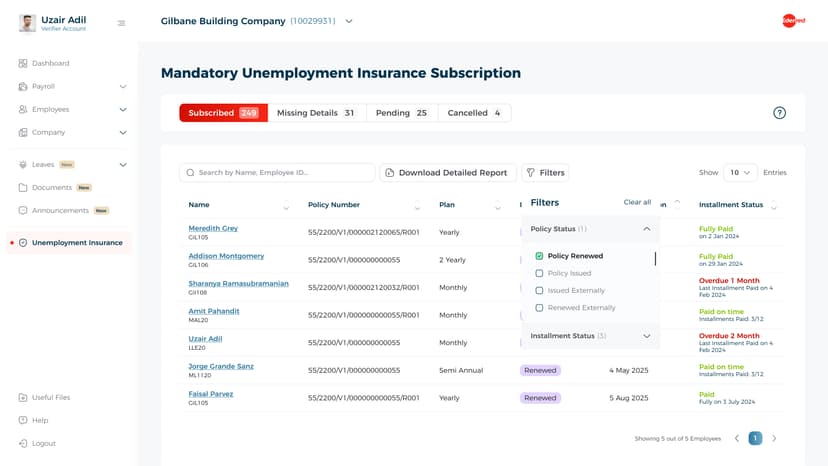Image resolution: width=828 pixels, height=466 pixels.
Task: Open Meredith Grey employee link
Action: tap(213, 228)
